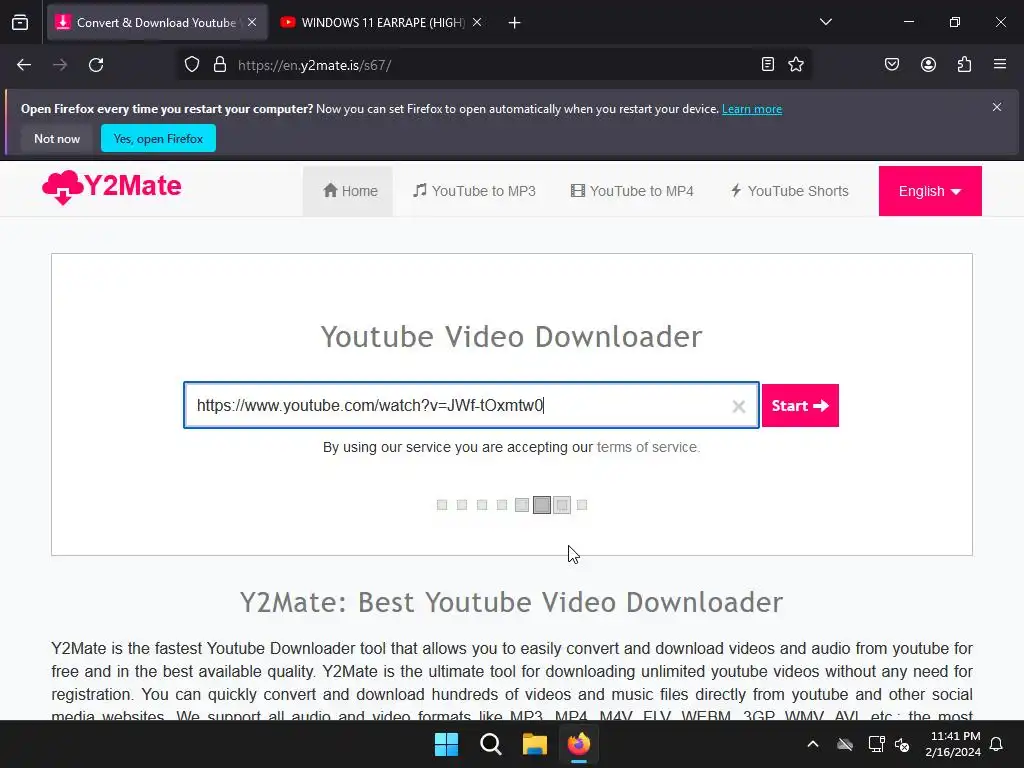Open File Explorer from taskbar
This screenshot has height=768, width=1024.
(534, 744)
